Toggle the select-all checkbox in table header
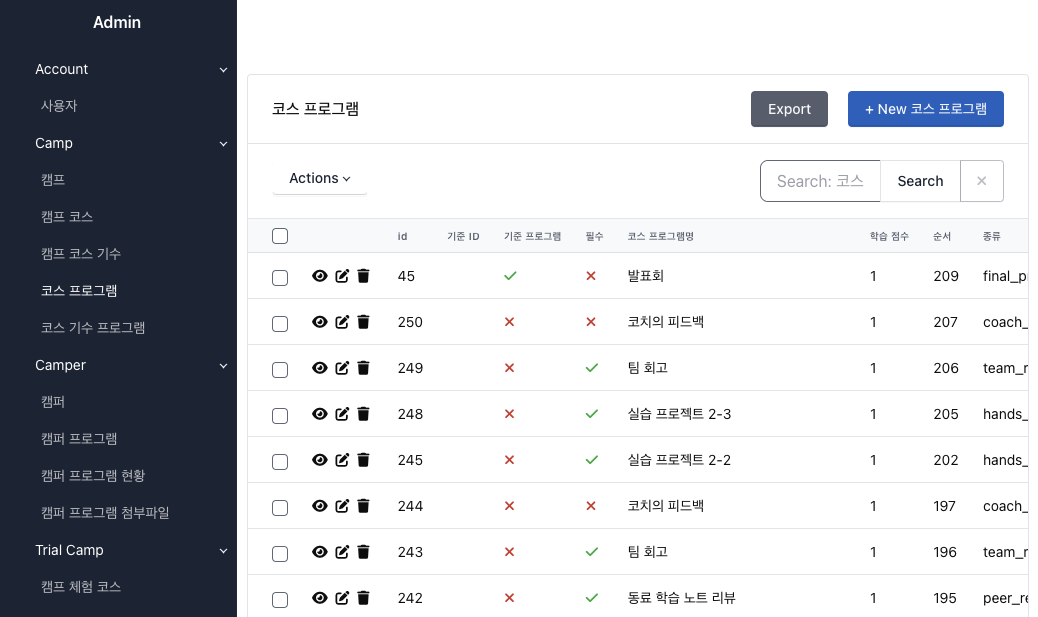Image resolution: width=1038 pixels, height=617 pixels. point(280,236)
